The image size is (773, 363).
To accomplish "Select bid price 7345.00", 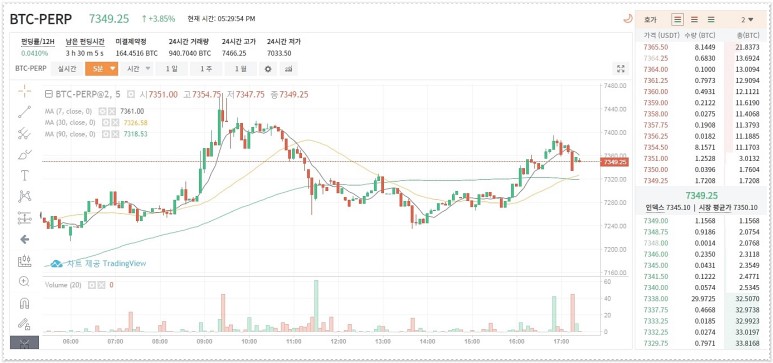I will click(656, 265).
